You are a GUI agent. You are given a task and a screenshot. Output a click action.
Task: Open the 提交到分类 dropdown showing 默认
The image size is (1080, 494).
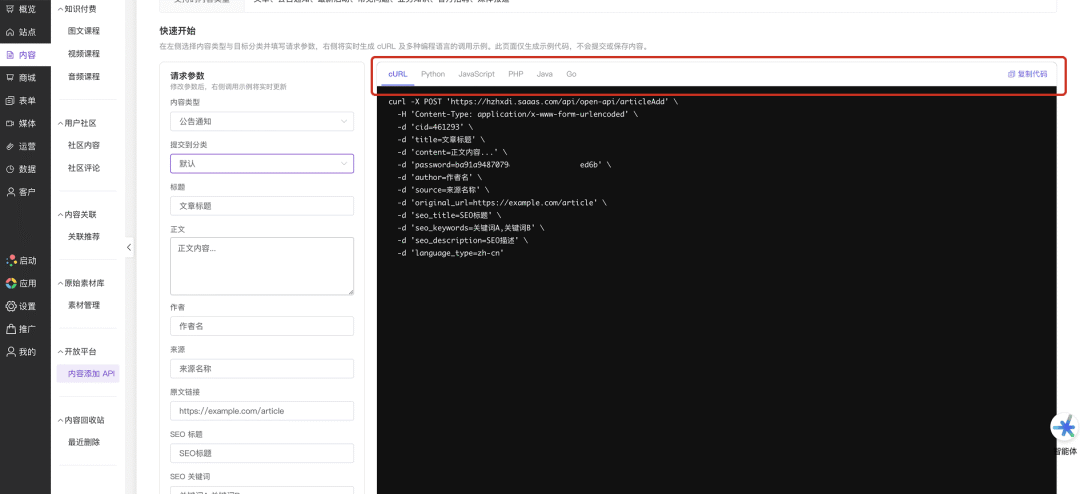coord(262,163)
